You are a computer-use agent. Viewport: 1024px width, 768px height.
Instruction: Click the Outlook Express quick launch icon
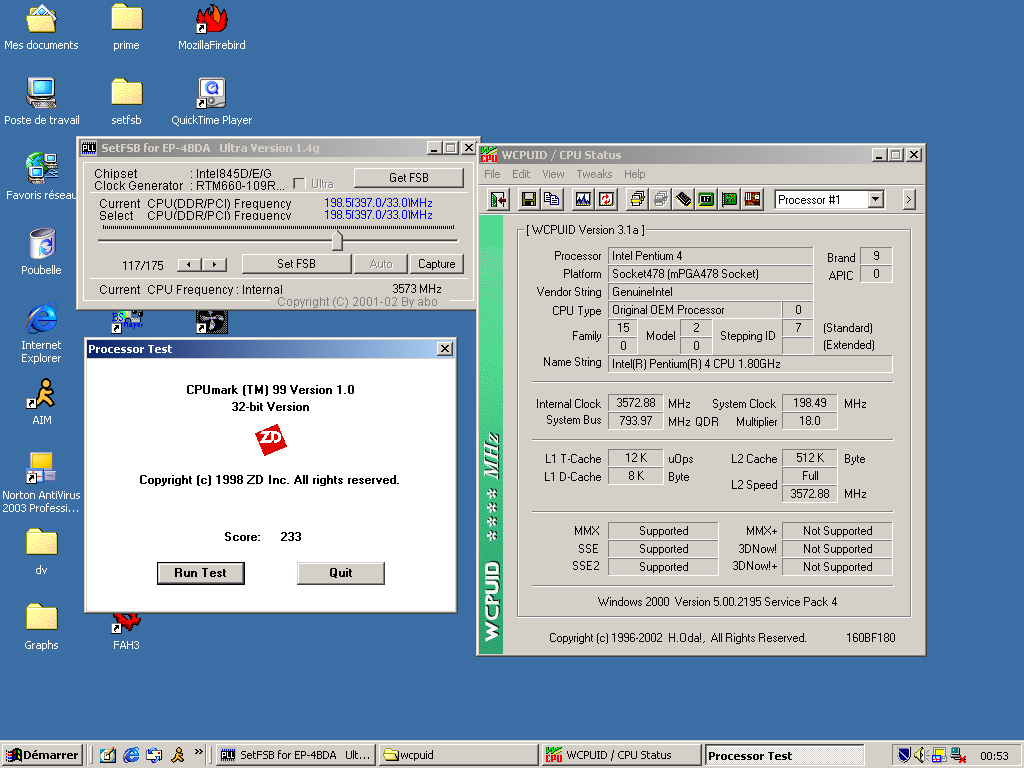pos(154,755)
